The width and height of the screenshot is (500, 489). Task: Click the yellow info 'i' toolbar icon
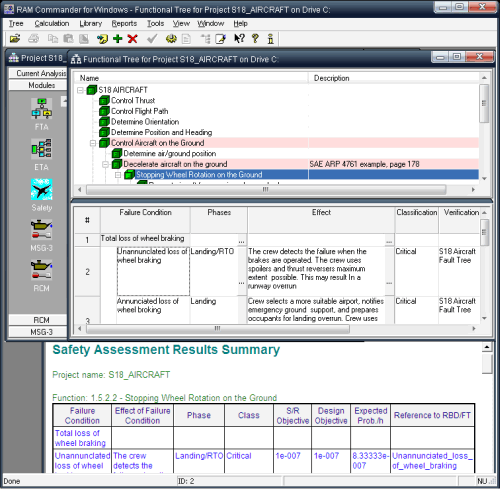(271, 39)
